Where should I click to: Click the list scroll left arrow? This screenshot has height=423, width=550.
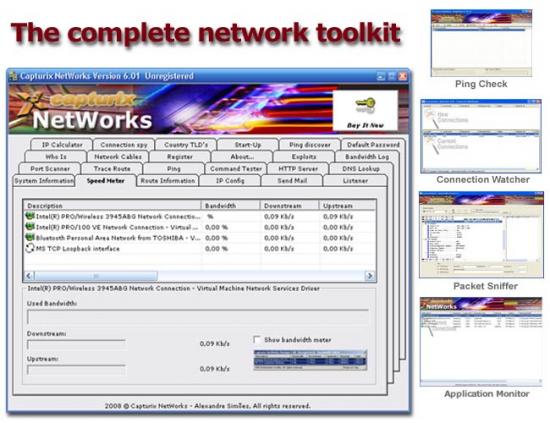click(x=29, y=276)
